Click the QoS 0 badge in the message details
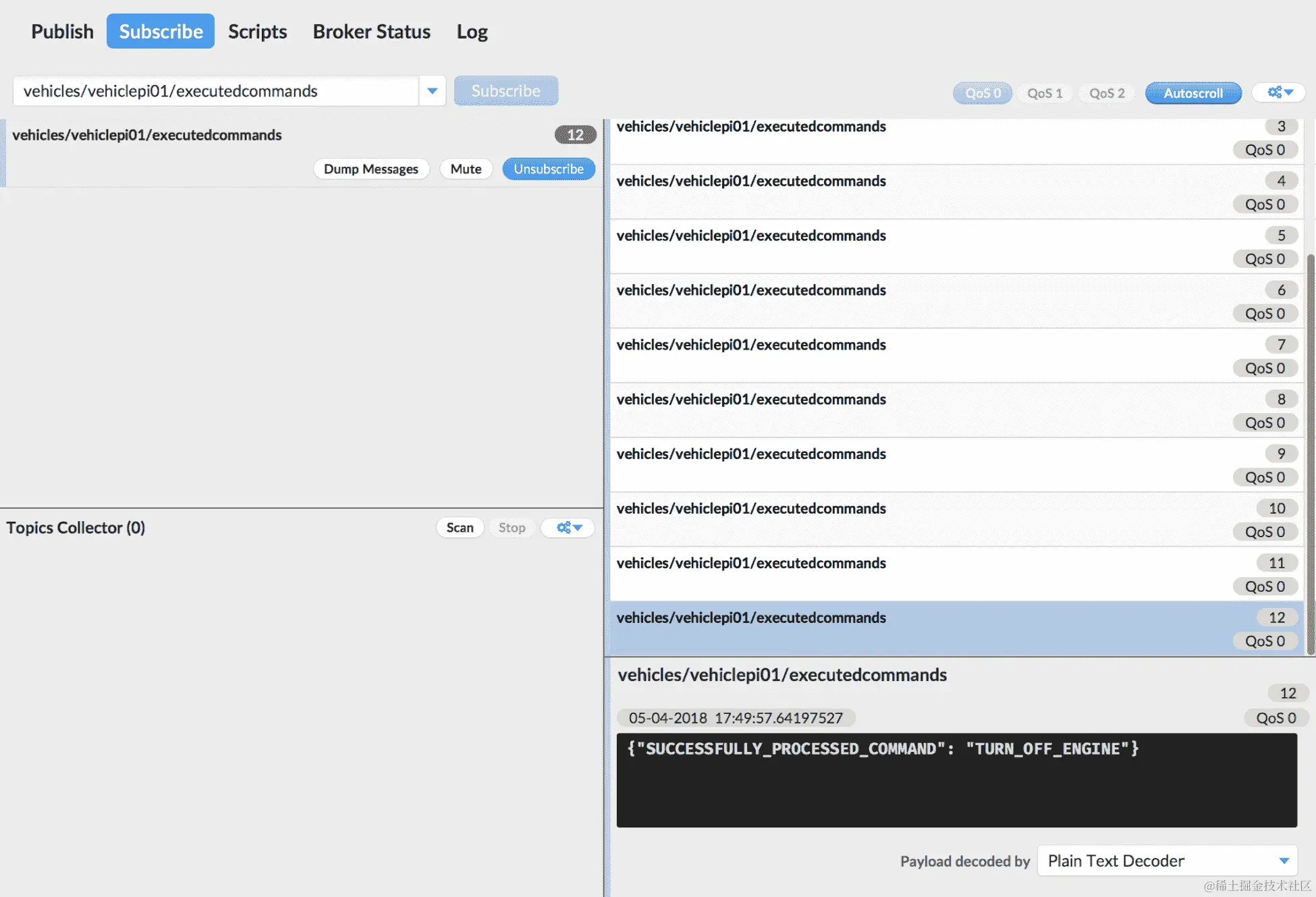This screenshot has width=1316, height=897. coord(1276,718)
